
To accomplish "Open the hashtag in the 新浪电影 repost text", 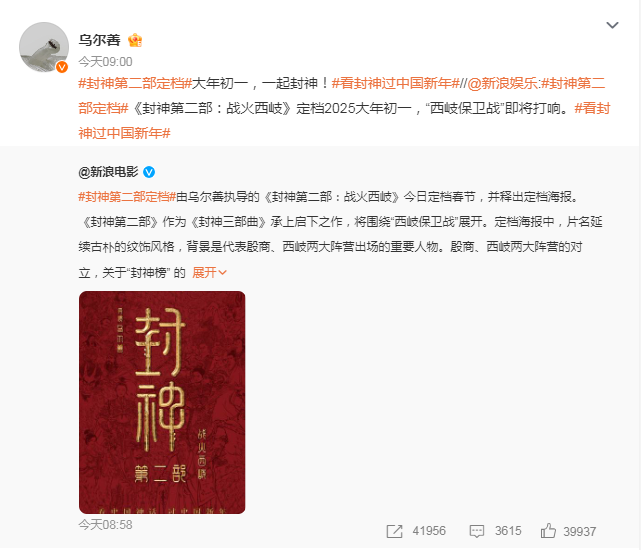I will coord(127,197).
